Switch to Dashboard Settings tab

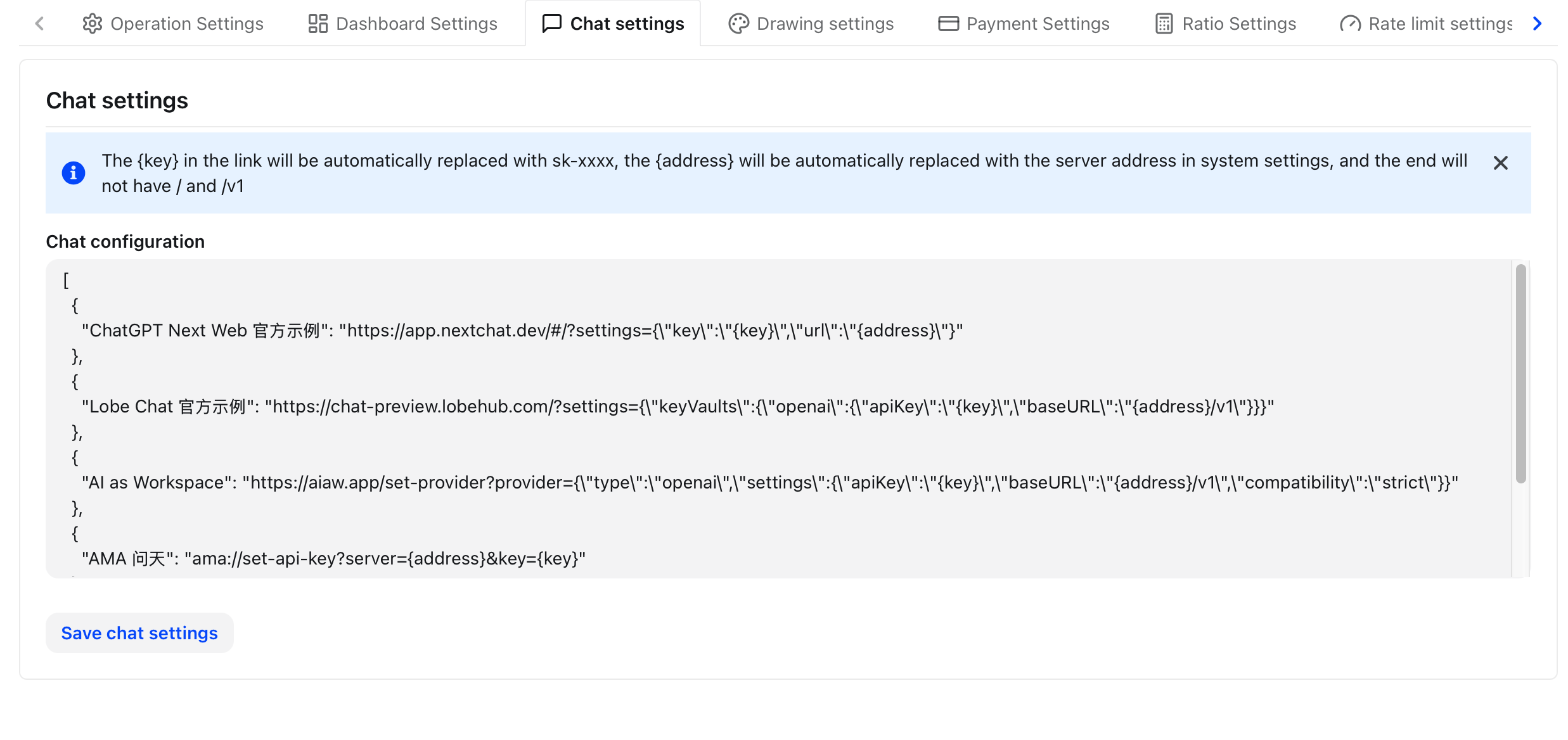pyautogui.click(x=416, y=23)
